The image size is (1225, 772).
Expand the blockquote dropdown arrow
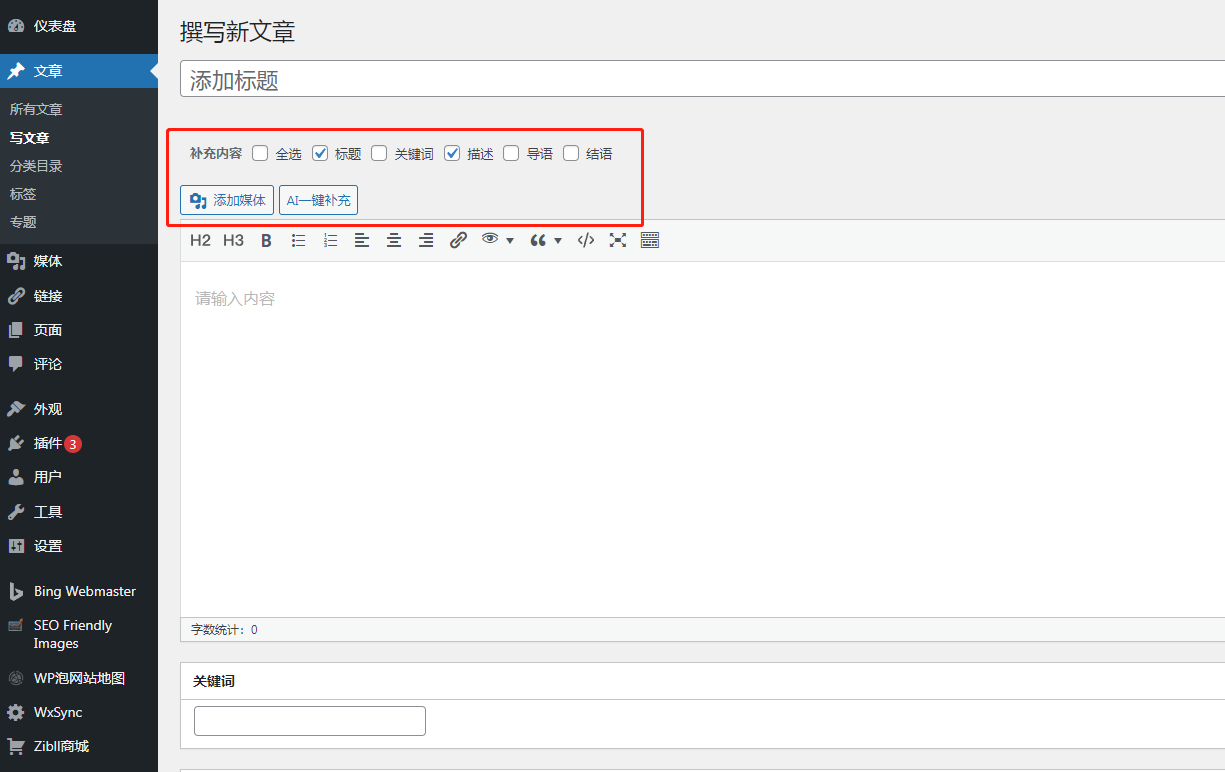coord(558,241)
